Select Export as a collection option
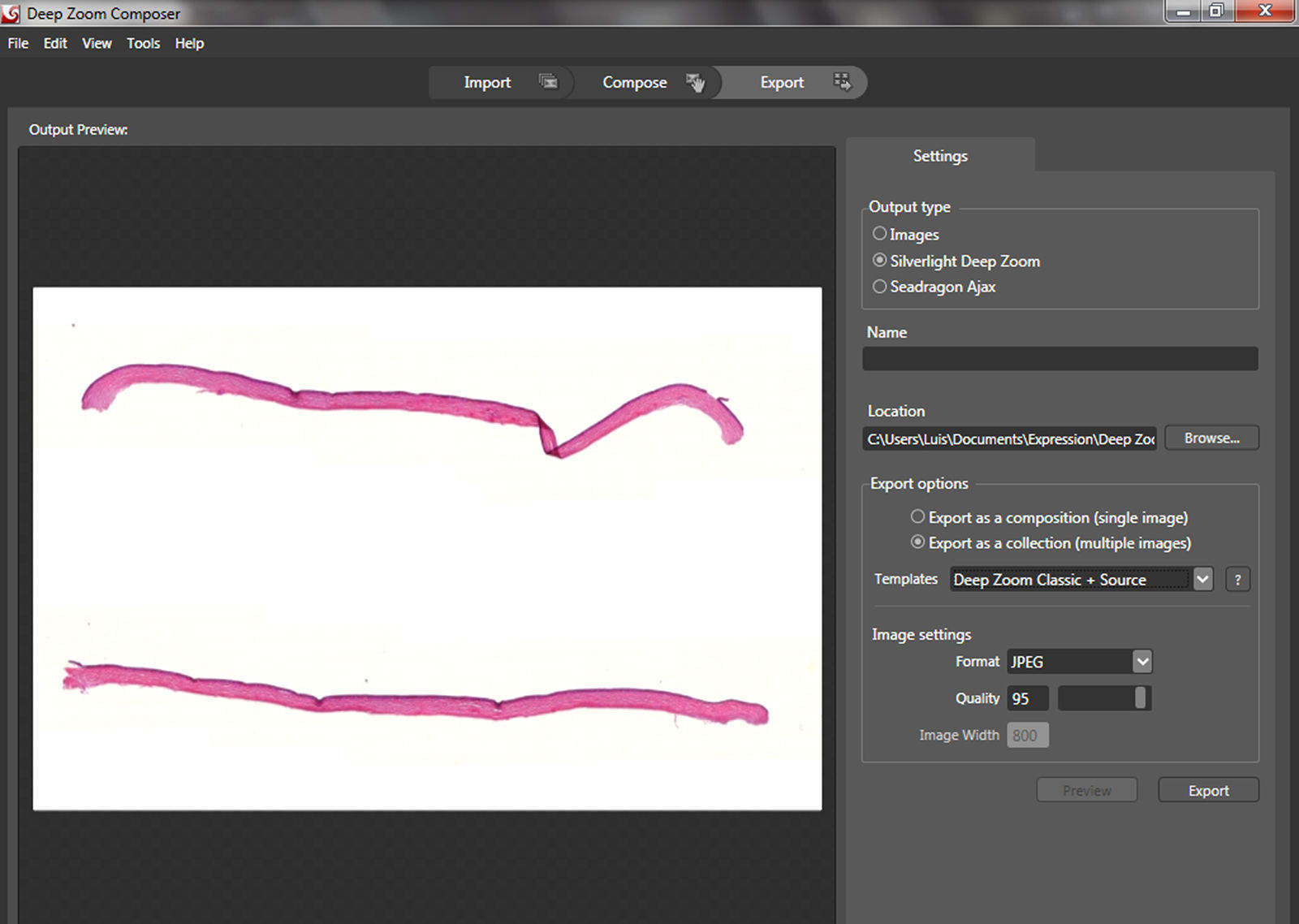 [917, 542]
